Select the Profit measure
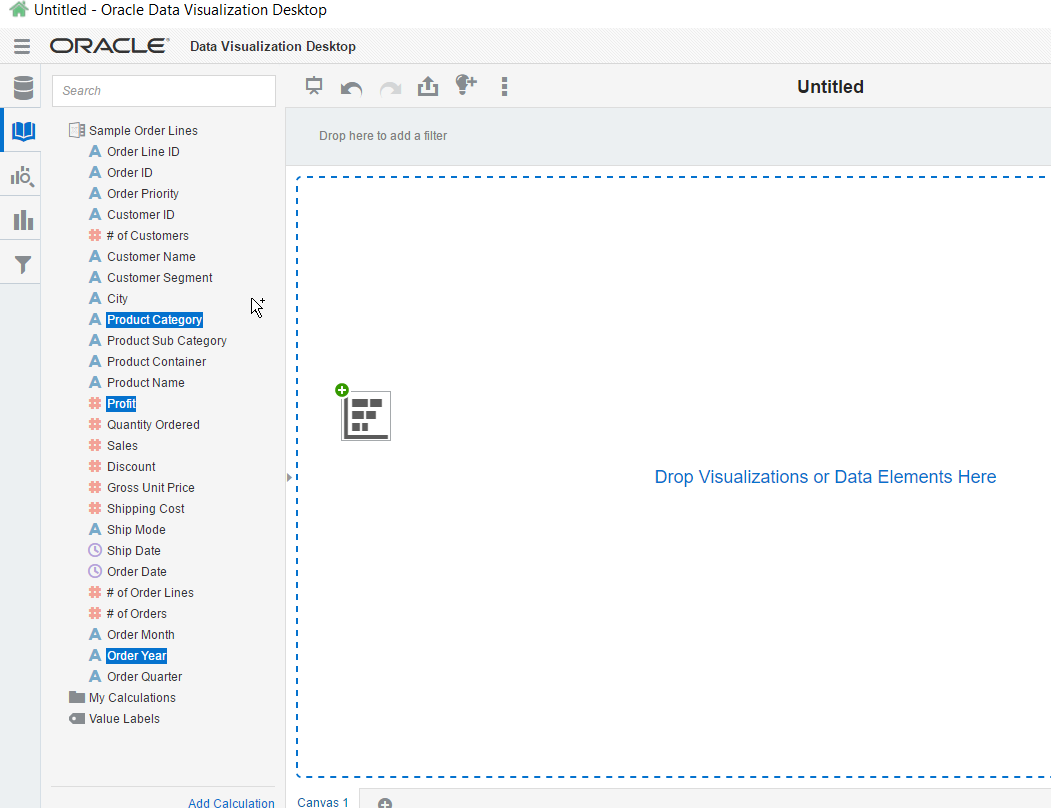1051x808 pixels. click(121, 403)
